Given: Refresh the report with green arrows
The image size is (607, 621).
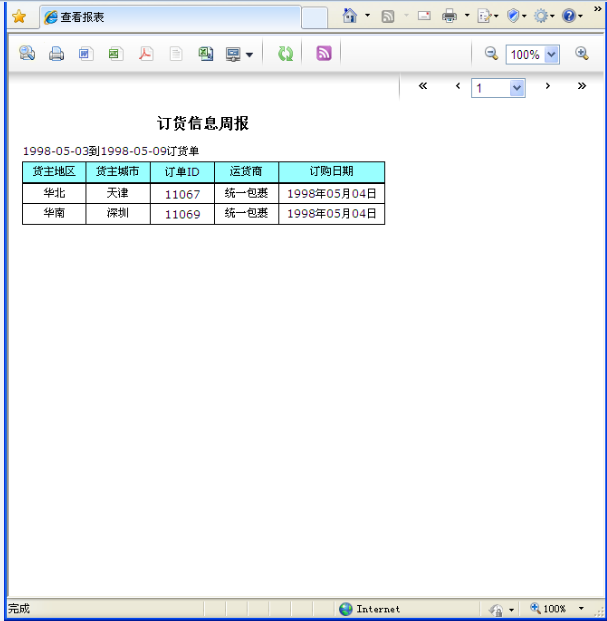Looking at the screenshot, I should pyautogui.click(x=285, y=53).
